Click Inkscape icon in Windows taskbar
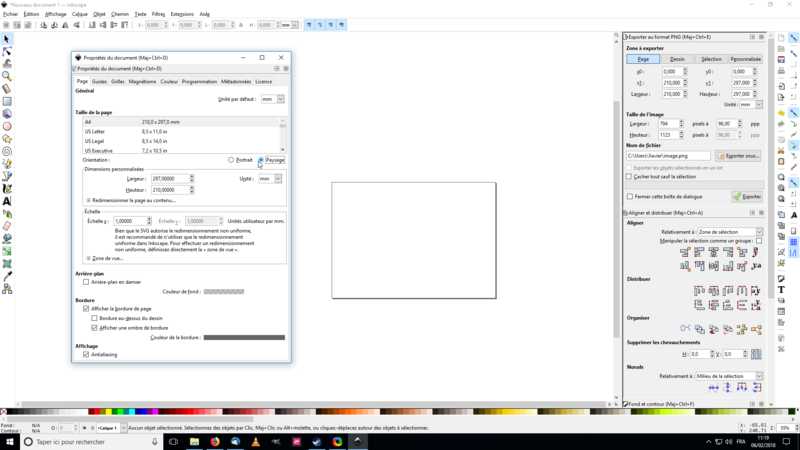The width and height of the screenshot is (800, 450). 358,441
